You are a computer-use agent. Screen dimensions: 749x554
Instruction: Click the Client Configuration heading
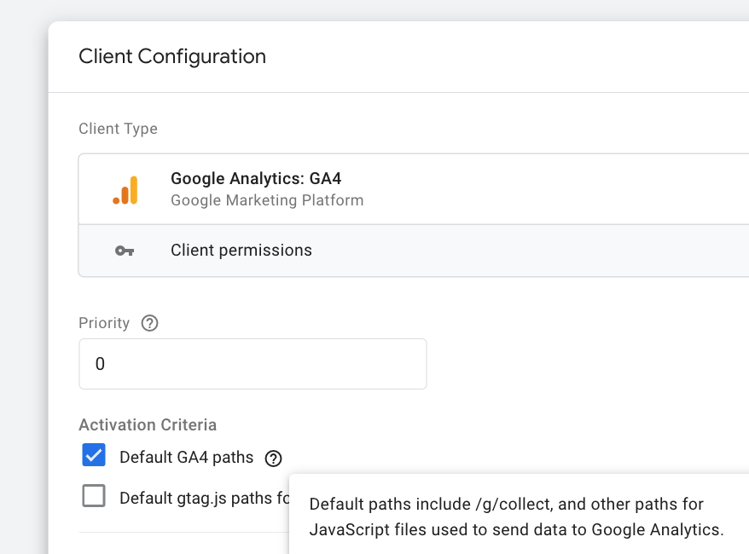(172, 56)
